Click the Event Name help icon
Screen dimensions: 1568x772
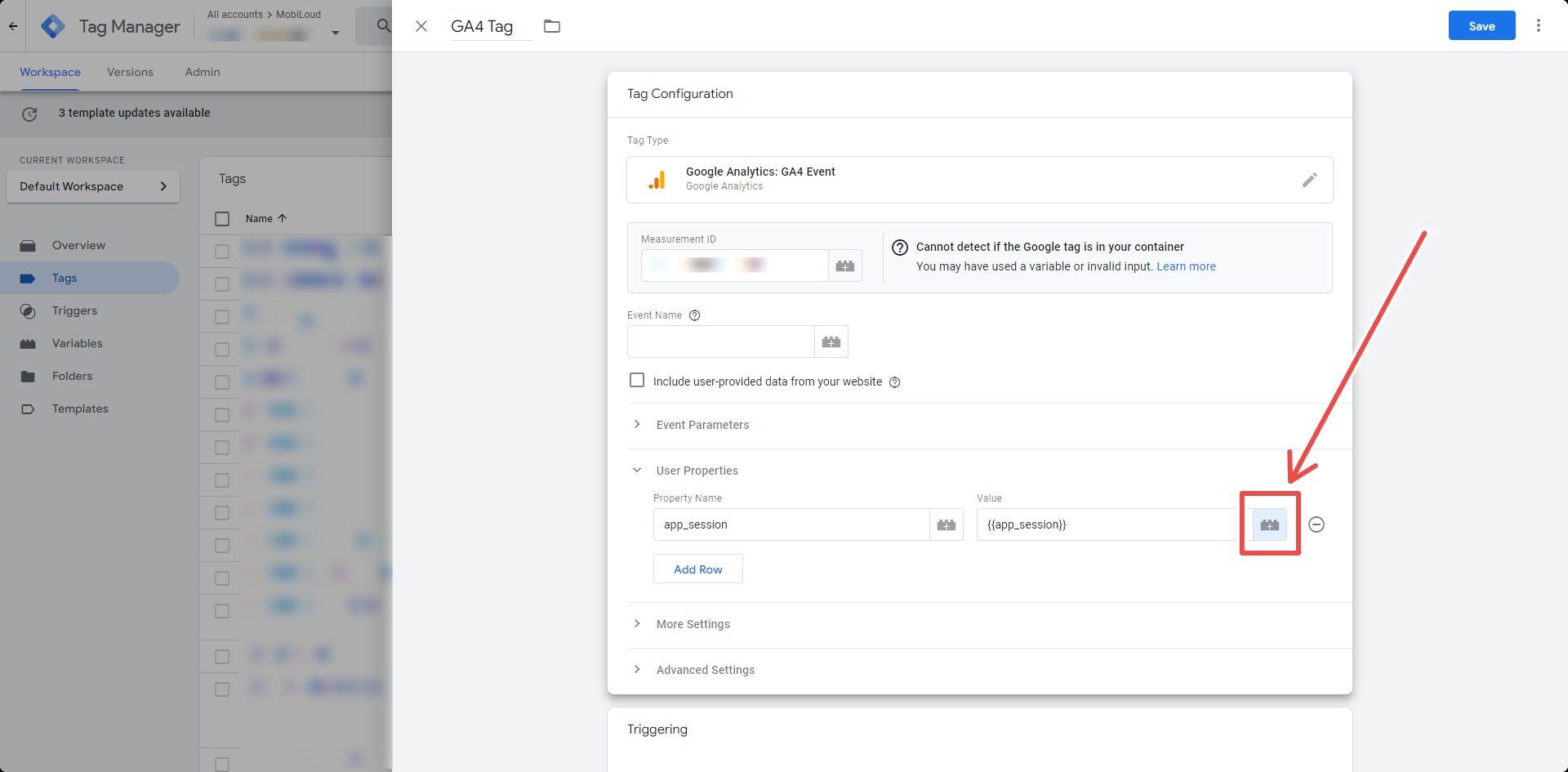[695, 315]
